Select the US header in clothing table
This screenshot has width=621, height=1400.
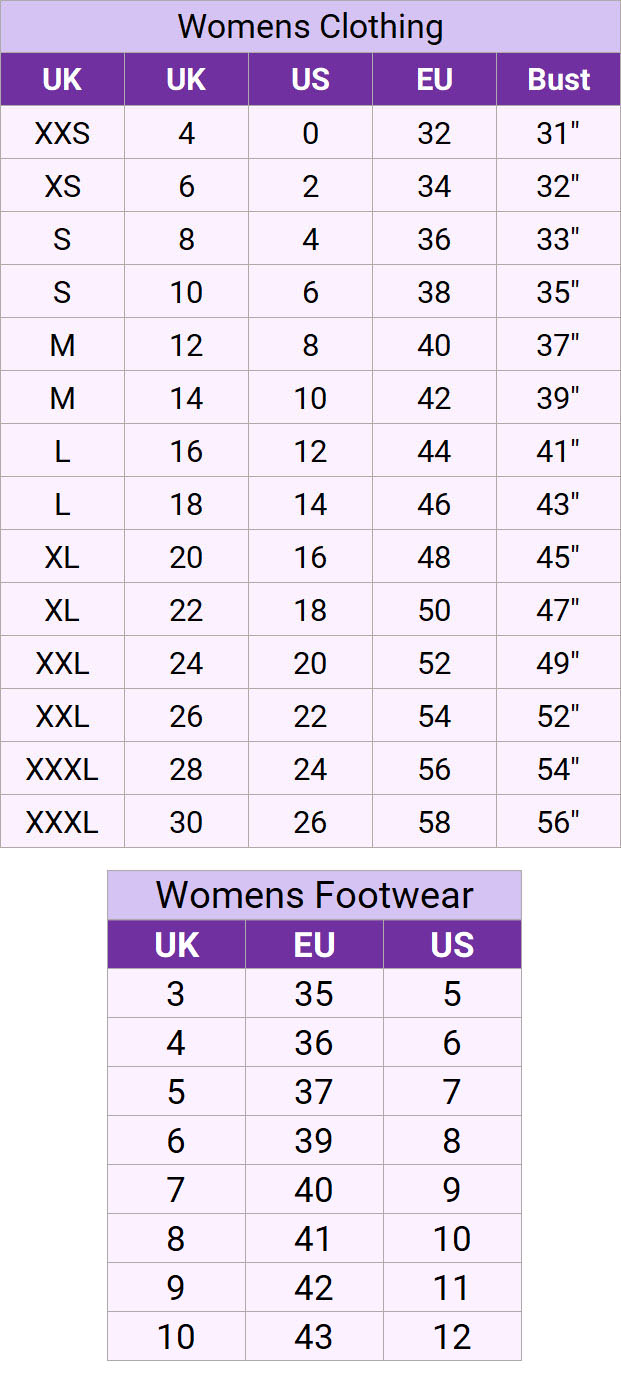(x=310, y=79)
